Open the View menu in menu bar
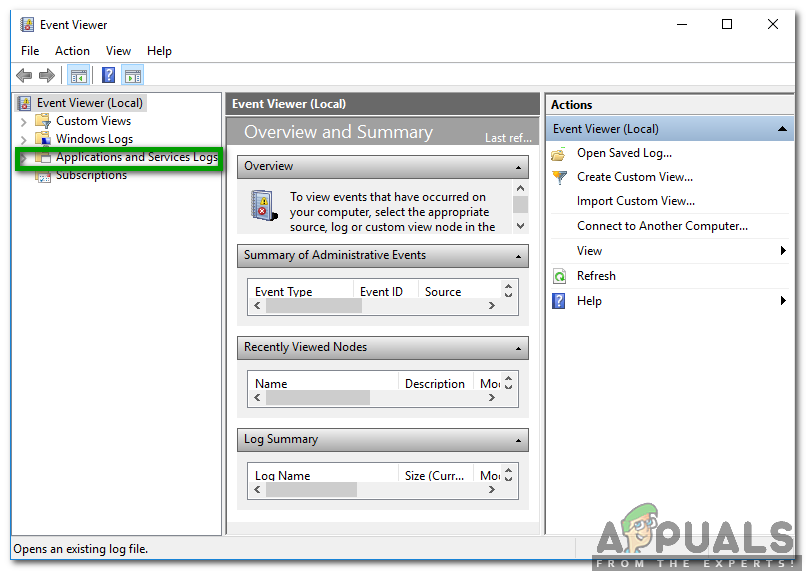806x571 pixels. 118,51
